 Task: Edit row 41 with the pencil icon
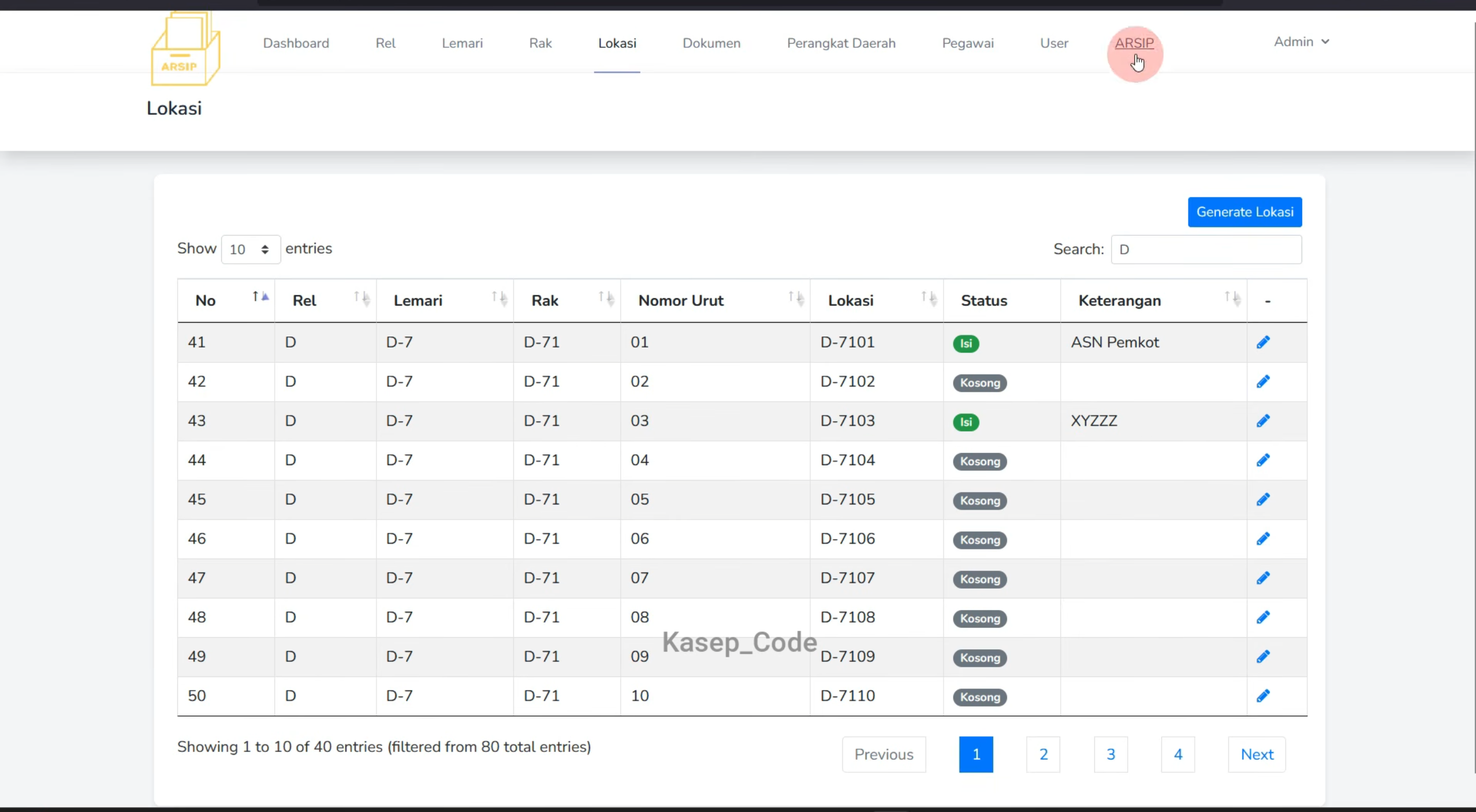pyautogui.click(x=1263, y=342)
